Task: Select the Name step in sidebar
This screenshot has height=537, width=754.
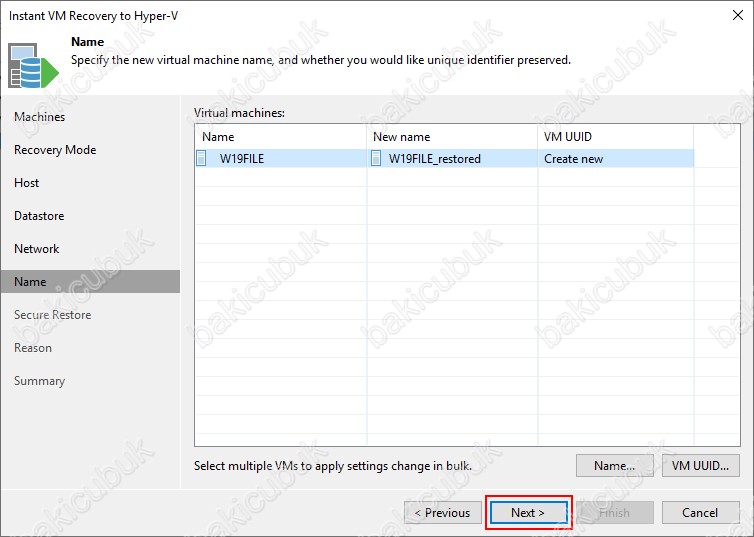Action: [x=90, y=281]
